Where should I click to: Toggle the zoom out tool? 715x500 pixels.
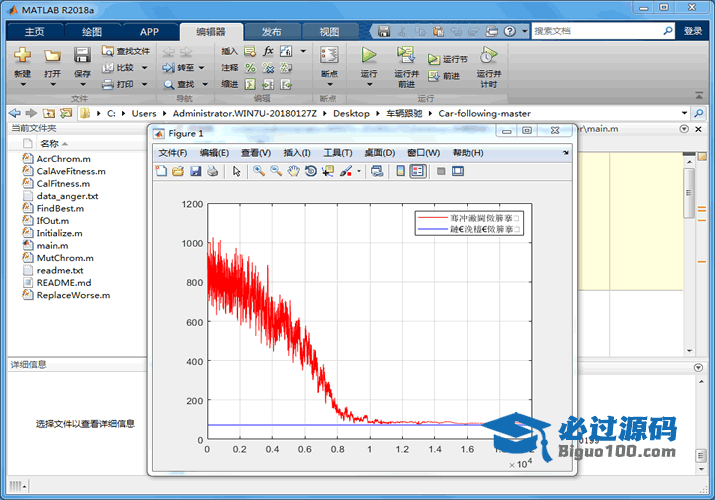[x=276, y=171]
